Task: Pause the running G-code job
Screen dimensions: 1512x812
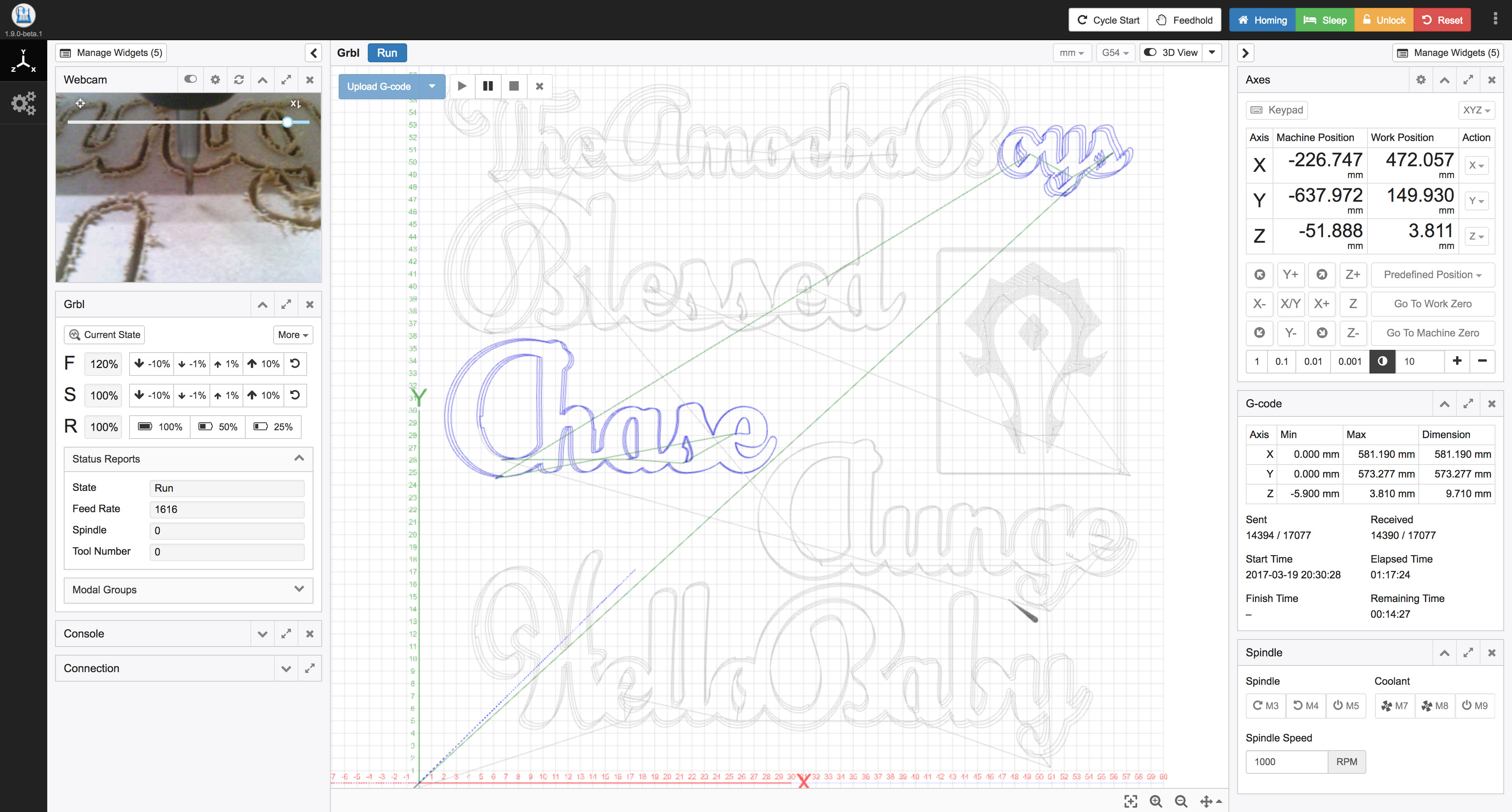Action: [487, 86]
